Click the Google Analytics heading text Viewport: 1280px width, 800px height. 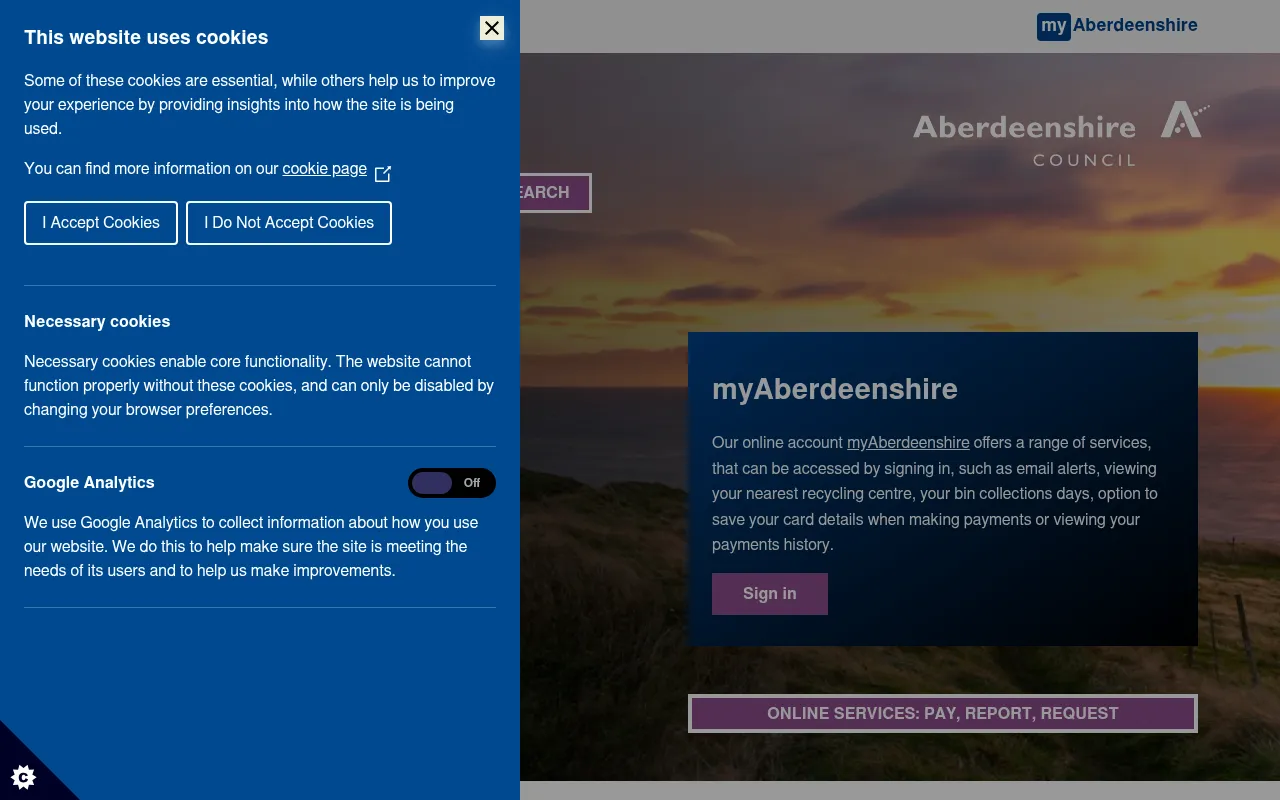(x=89, y=482)
